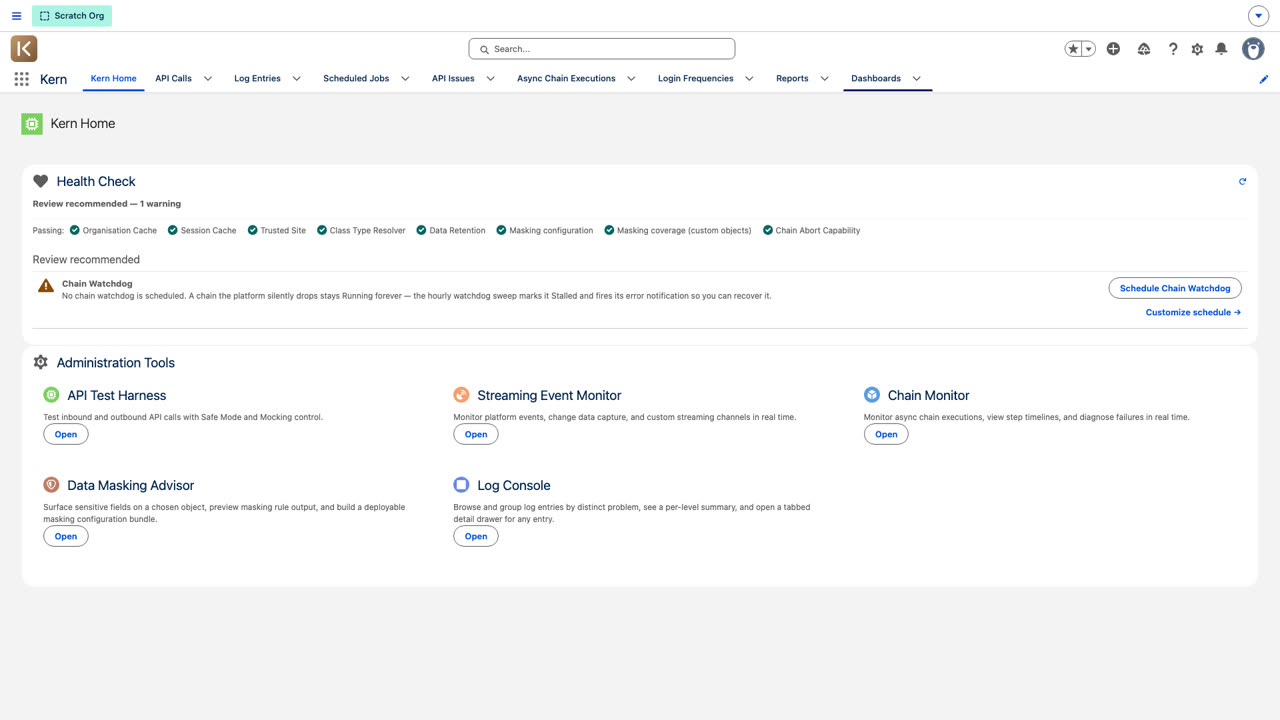Open the hamburger menu beside Scratch Org

[16, 16]
